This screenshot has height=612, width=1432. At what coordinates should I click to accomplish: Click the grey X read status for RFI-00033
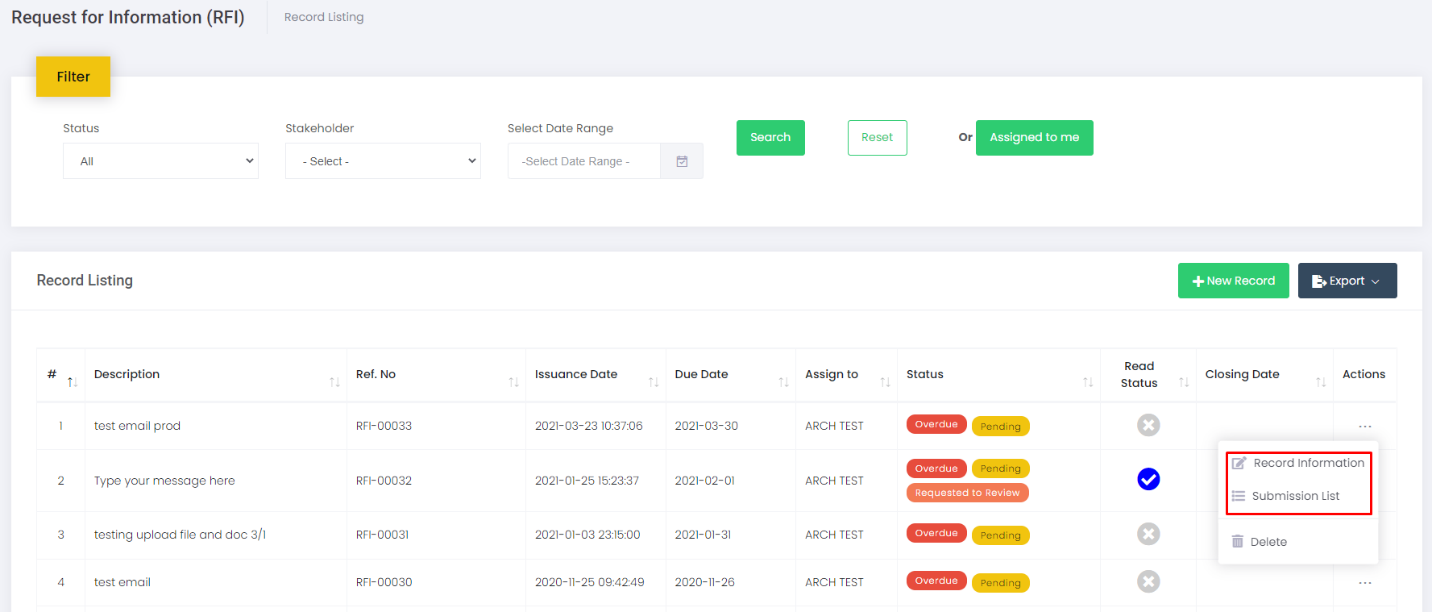pyautogui.click(x=1148, y=426)
